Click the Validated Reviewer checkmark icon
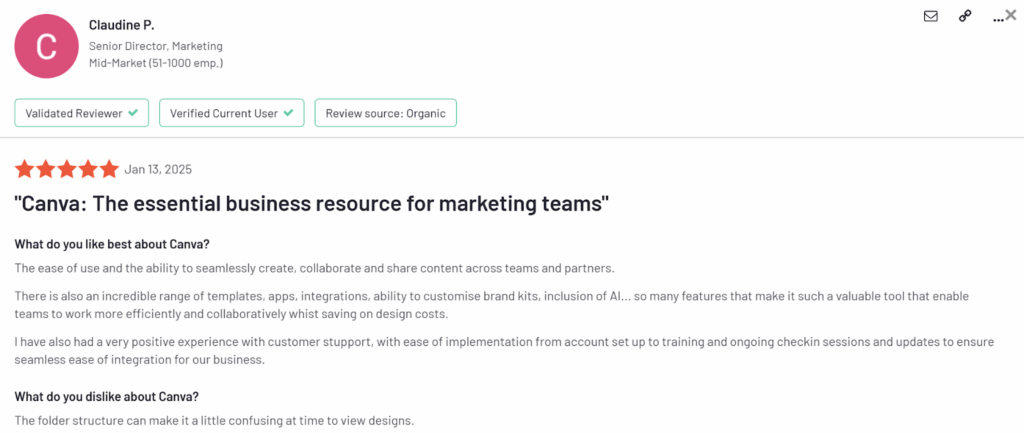1024x433 pixels. coord(133,114)
